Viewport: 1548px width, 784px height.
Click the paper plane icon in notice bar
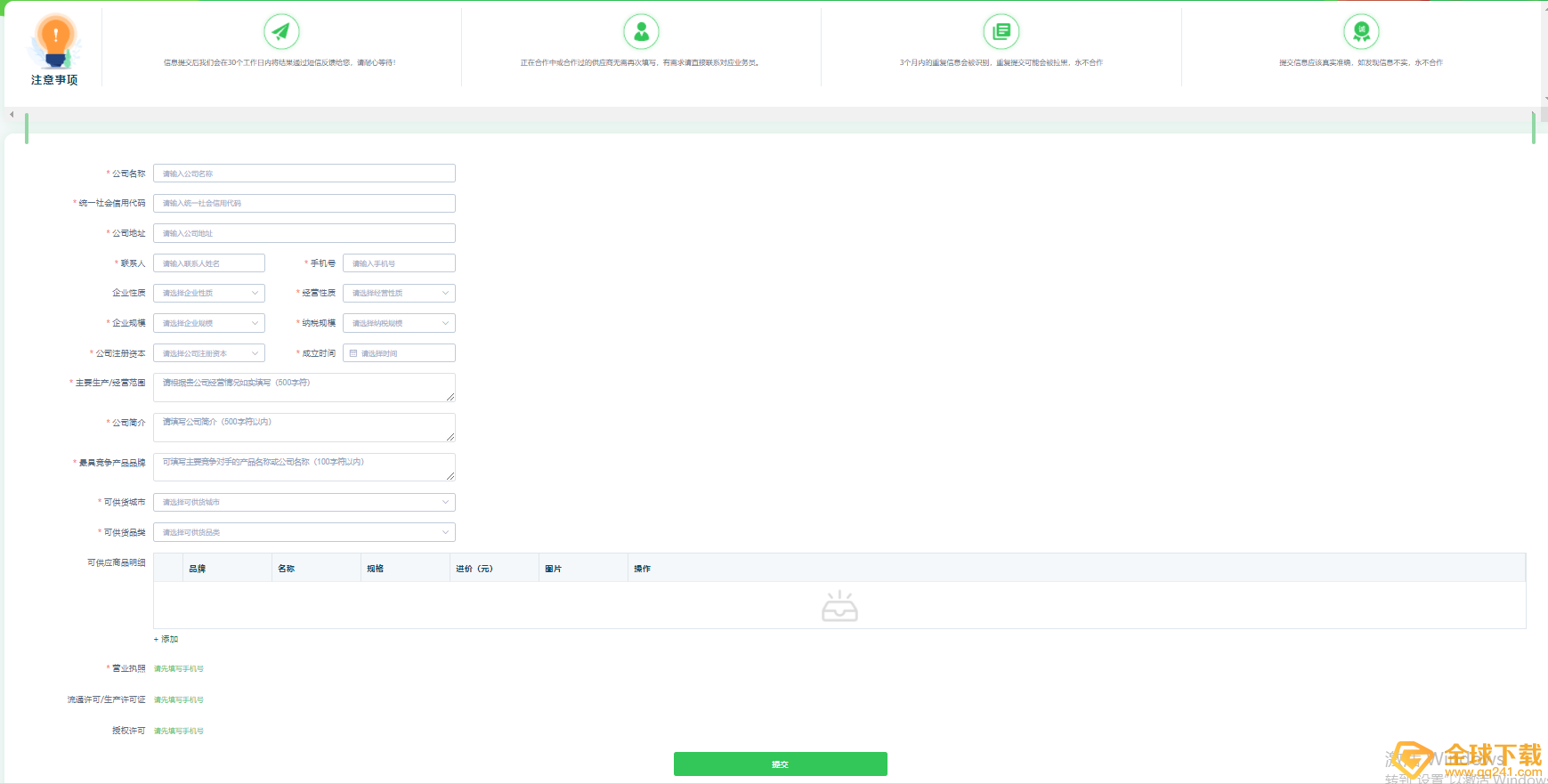[x=281, y=32]
